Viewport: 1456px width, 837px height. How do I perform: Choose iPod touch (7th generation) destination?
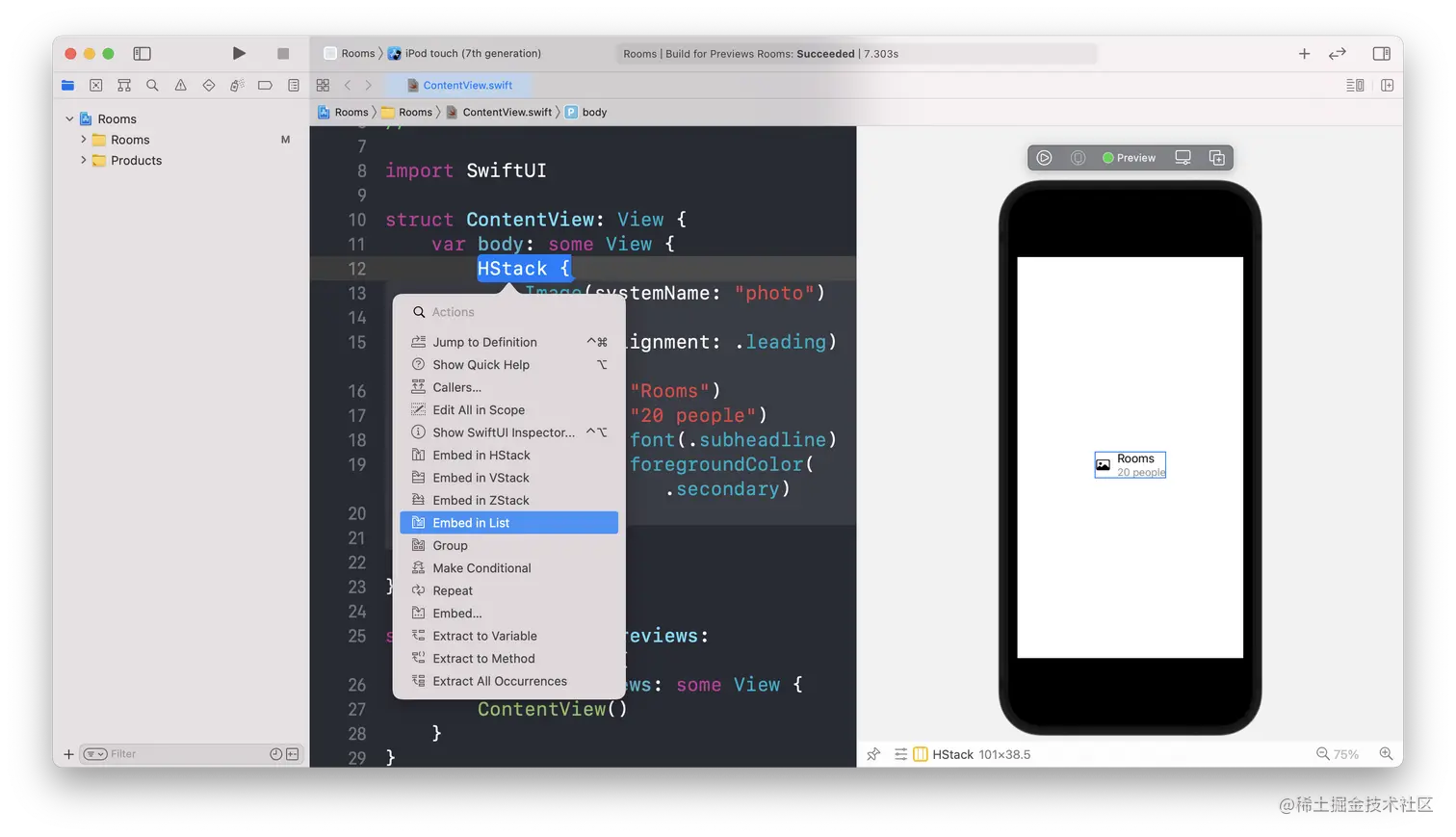tap(465, 53)
